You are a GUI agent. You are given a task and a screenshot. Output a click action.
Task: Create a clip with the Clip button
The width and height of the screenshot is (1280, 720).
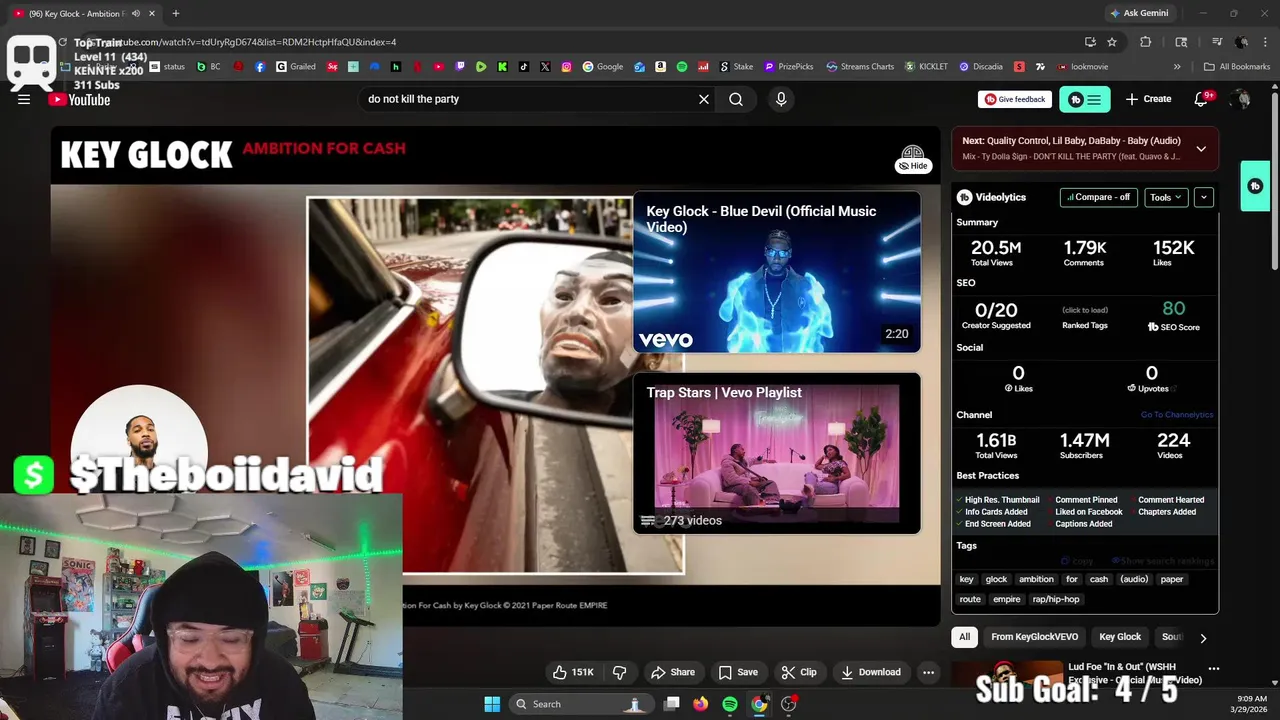[x=799, y=672]
